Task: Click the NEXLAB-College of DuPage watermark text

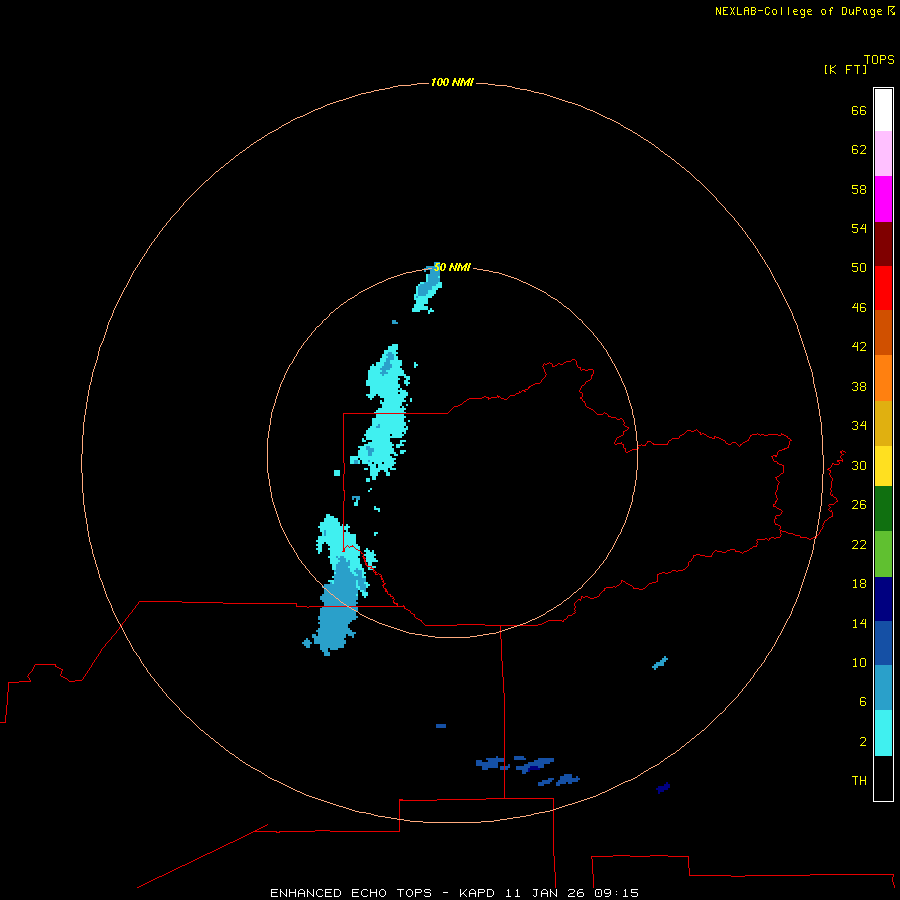Action: point(805,11)
